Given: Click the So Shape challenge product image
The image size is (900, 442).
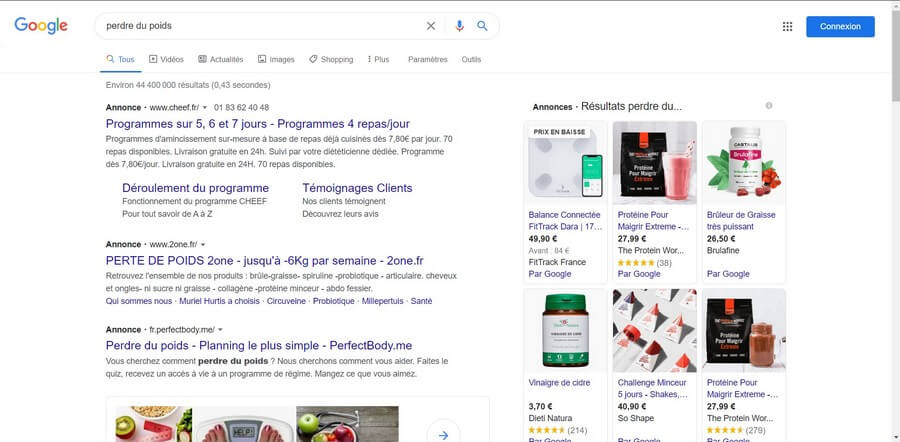Looking at the screenshot, I should (655, 330).
